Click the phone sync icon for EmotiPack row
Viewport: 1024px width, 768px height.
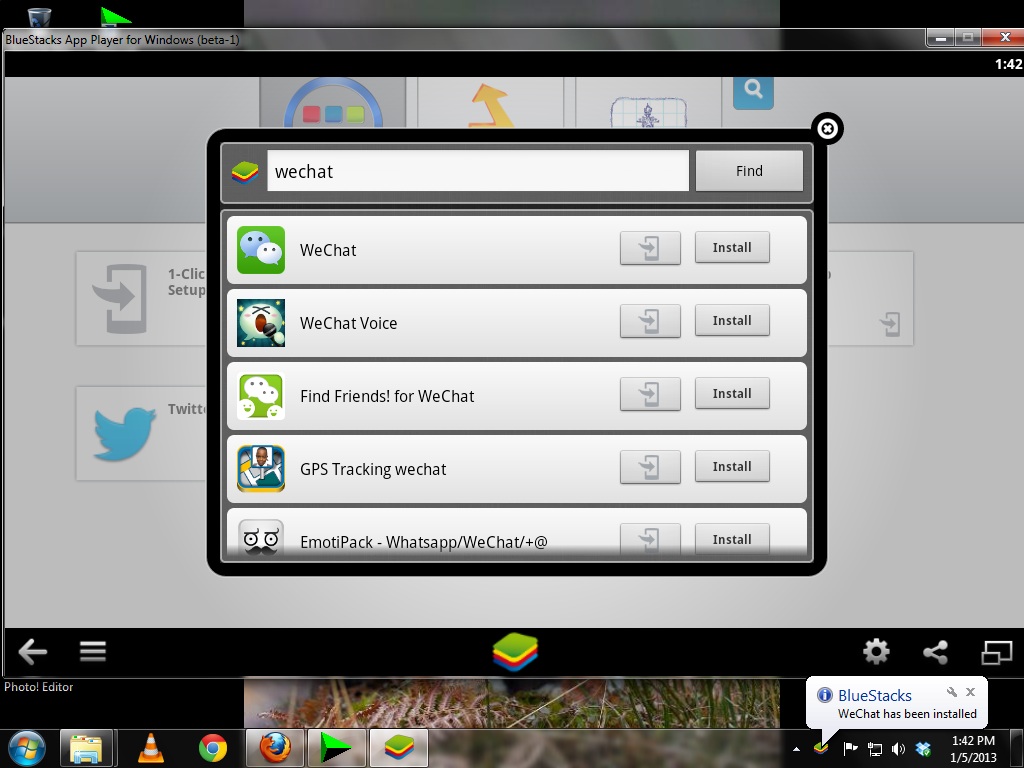(x=650, y=539)
